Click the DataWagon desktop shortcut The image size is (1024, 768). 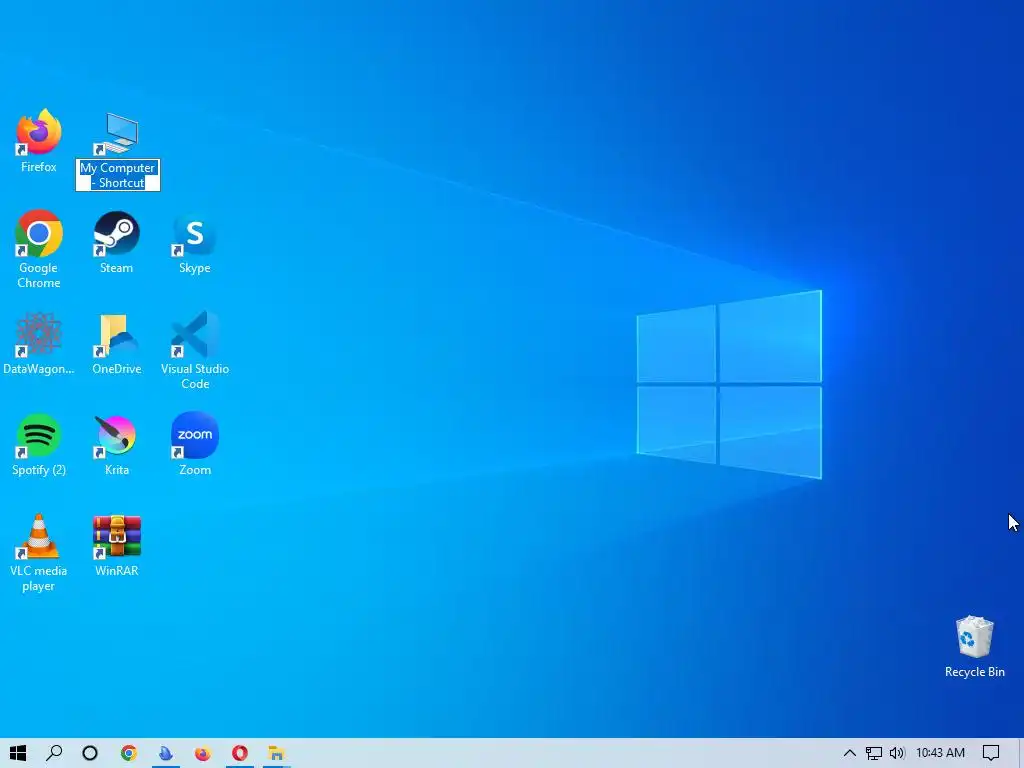tap(39, 334)
